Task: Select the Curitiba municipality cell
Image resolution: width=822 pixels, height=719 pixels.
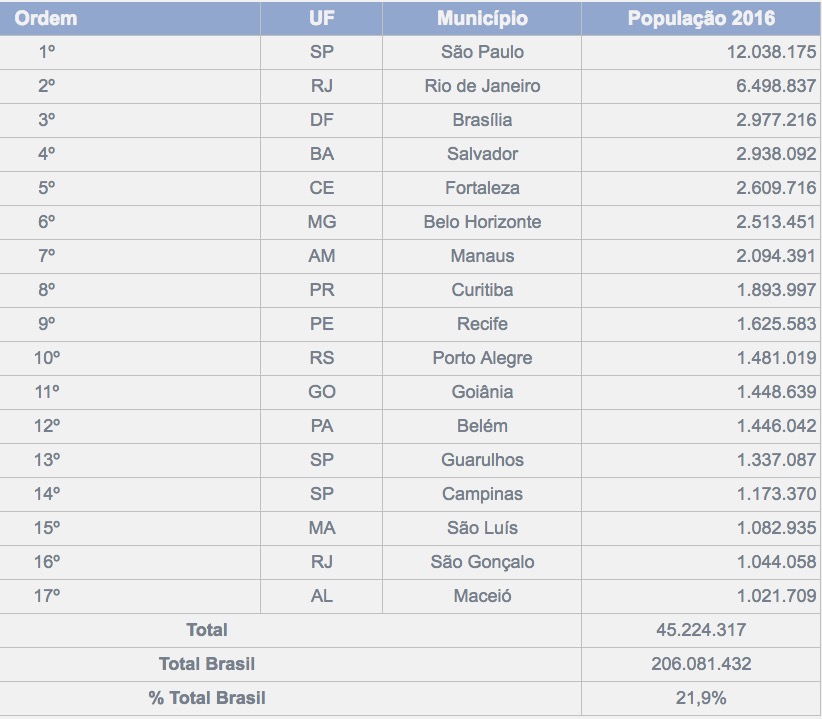Action: 482,290
